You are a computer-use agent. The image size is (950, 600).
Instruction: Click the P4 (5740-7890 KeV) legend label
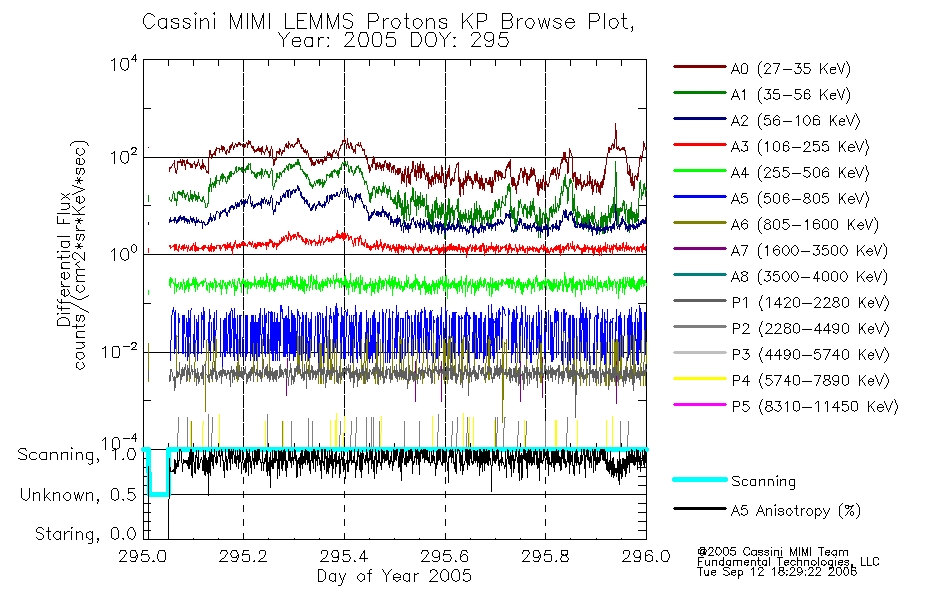click(810, 381)
